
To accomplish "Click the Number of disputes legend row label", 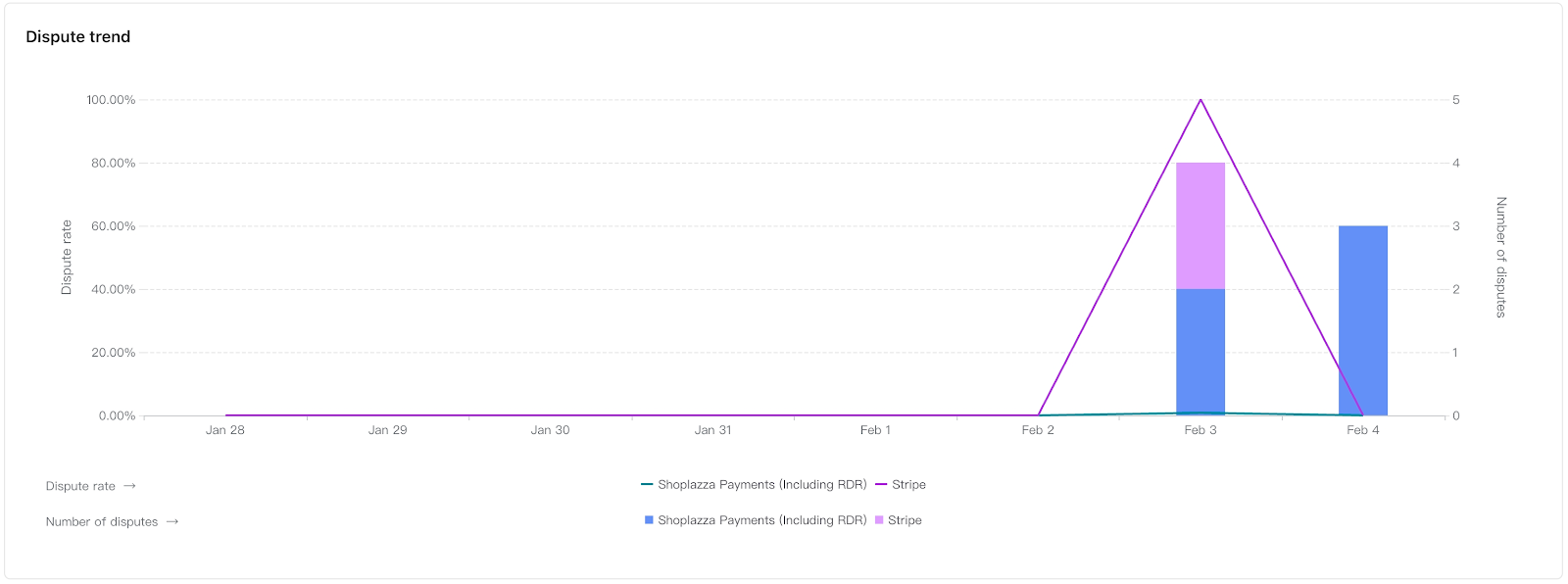I will click(x=102, y=522).
